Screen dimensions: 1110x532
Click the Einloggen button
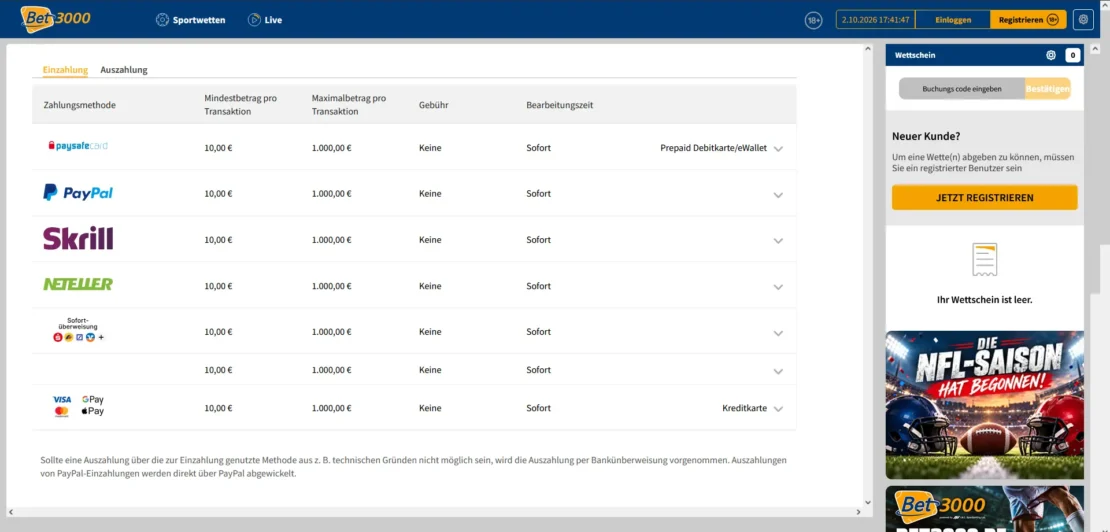[x=953, y=20]
